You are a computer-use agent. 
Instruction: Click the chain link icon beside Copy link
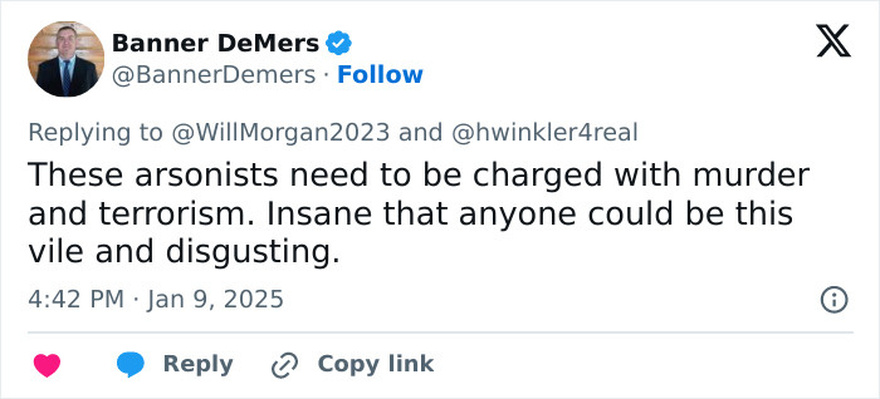point(285,365)
